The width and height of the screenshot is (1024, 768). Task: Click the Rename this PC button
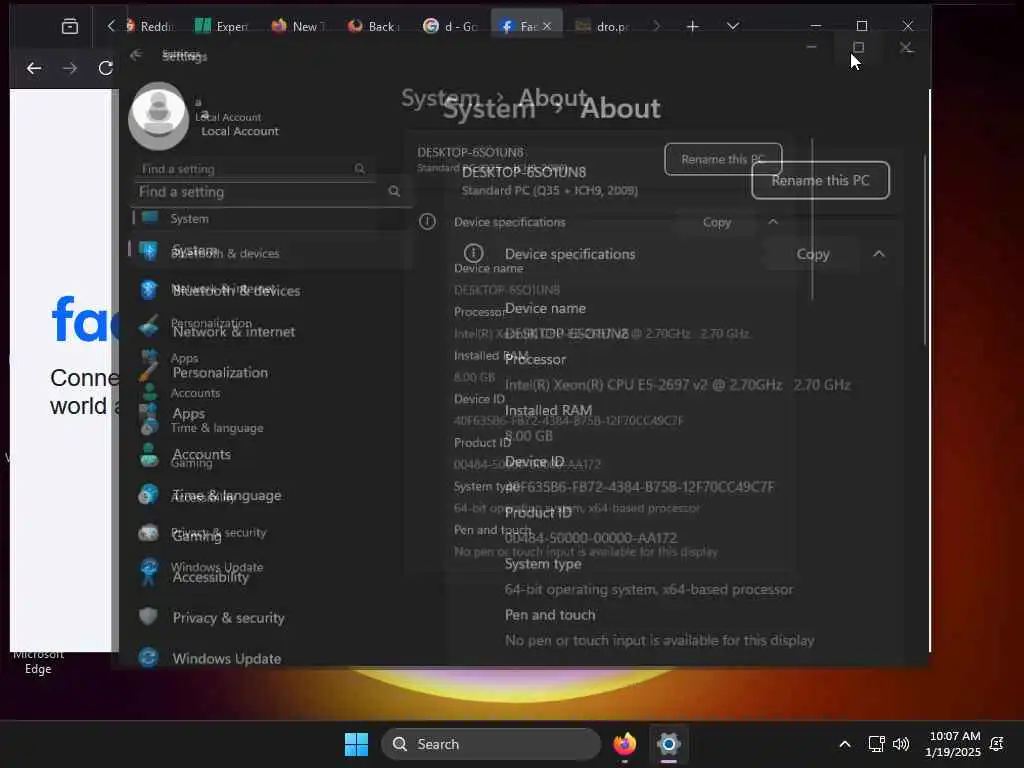point(820,180)
